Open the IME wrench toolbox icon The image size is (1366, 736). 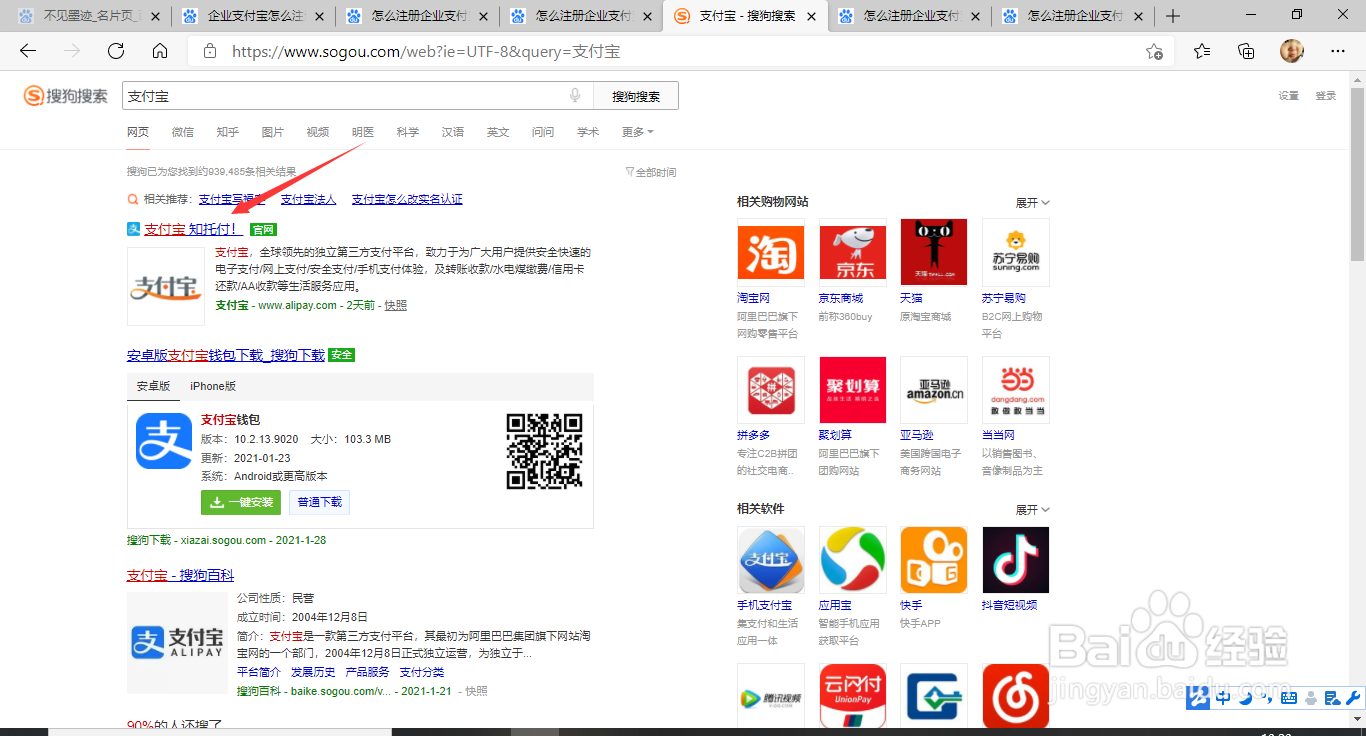[x=1354, y=698]
